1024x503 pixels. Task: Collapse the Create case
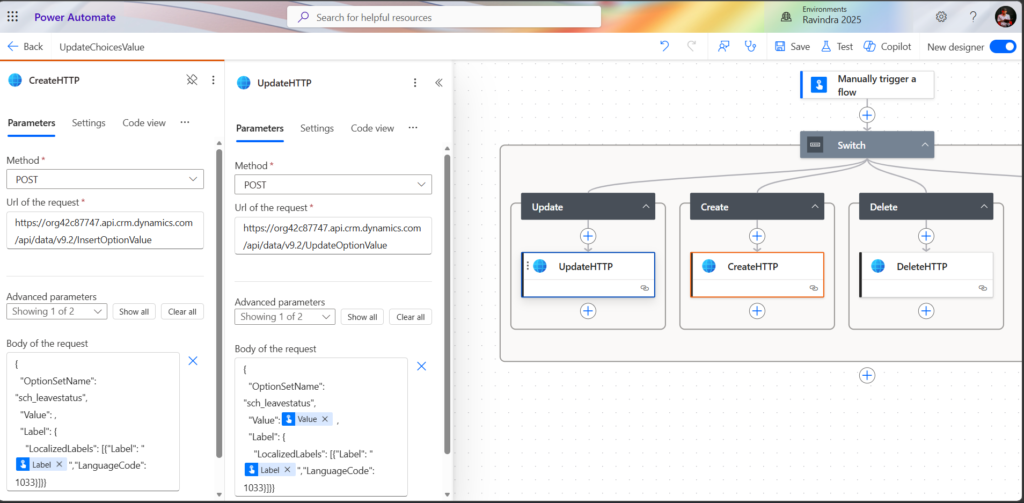pos(815,206)
